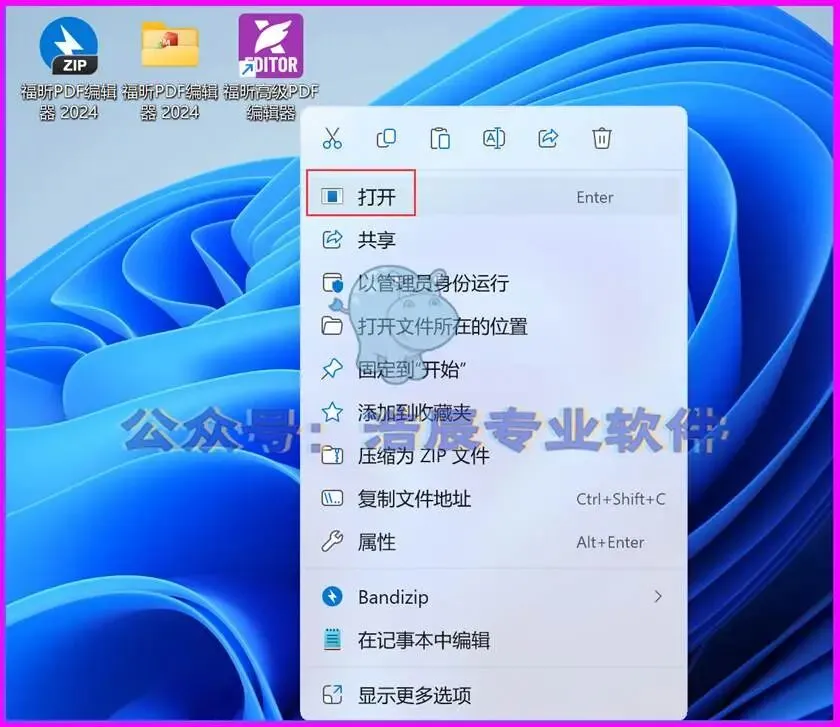This screenshot has width=840, height=727.
Task: Select the yellow folder desktop icon
Action: coord(170,45)
